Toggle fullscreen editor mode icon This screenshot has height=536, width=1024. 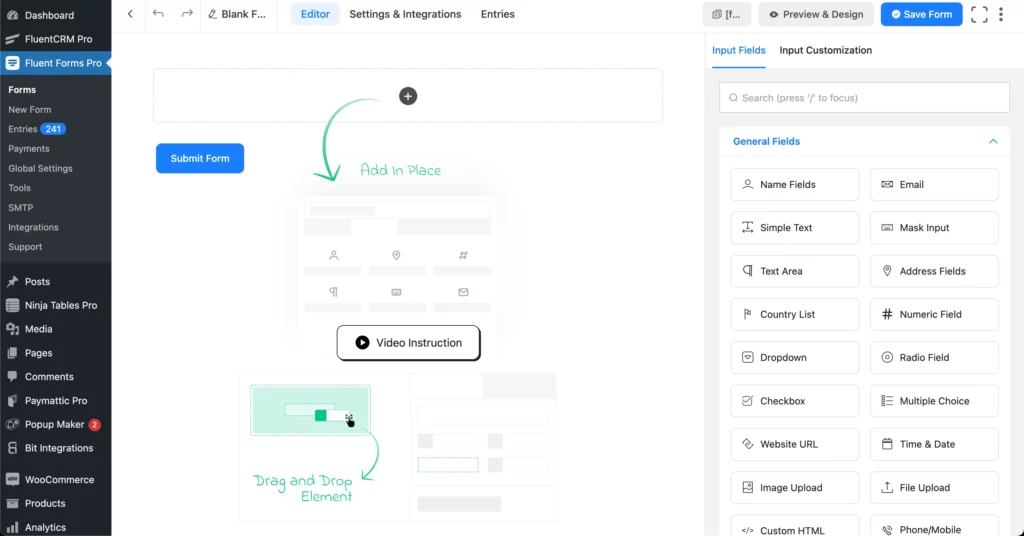[x=979, y=14]
